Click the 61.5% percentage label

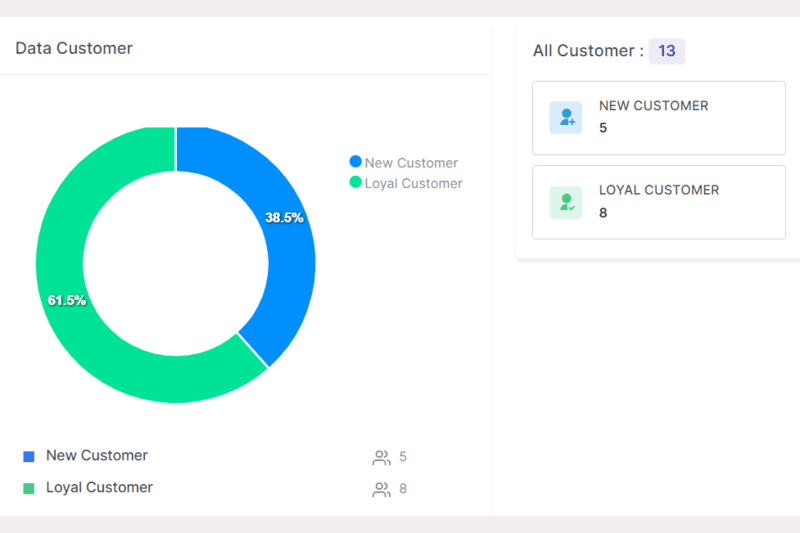pyautogui.click(x=67, y=300)
